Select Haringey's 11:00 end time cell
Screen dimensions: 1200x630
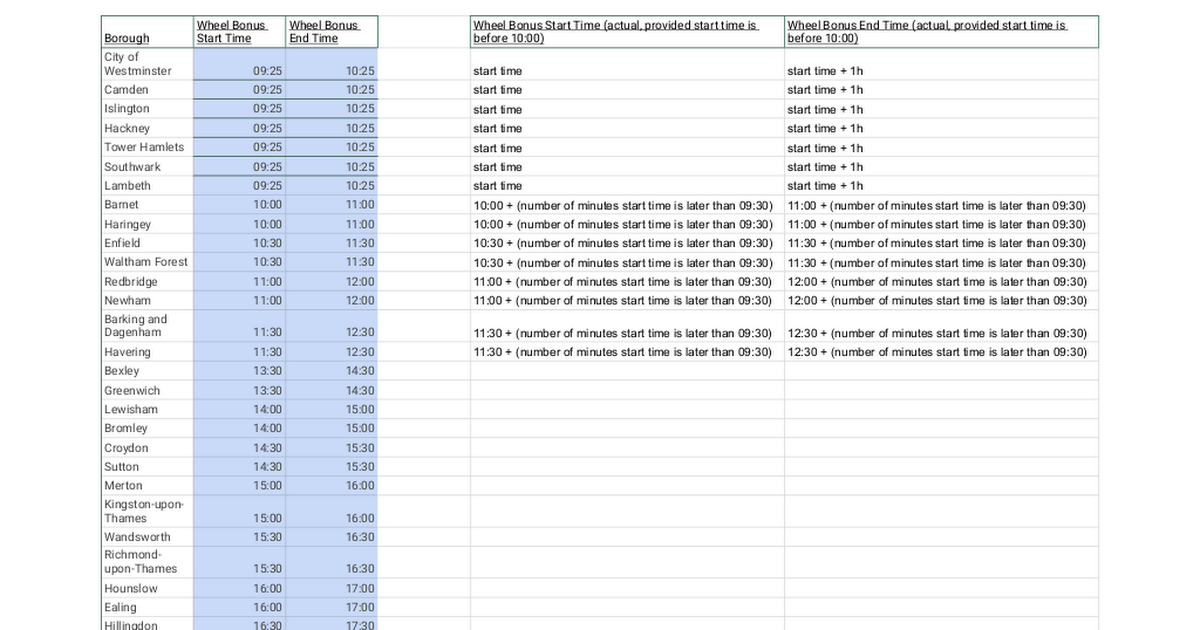[x=331, y=224]
